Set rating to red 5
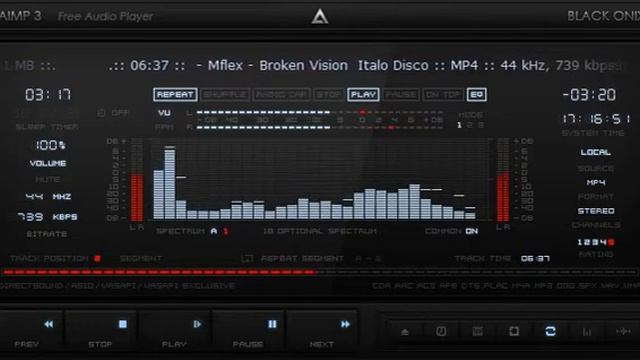The width and height of the screenshot is (640, 360). tap(611, 242)
